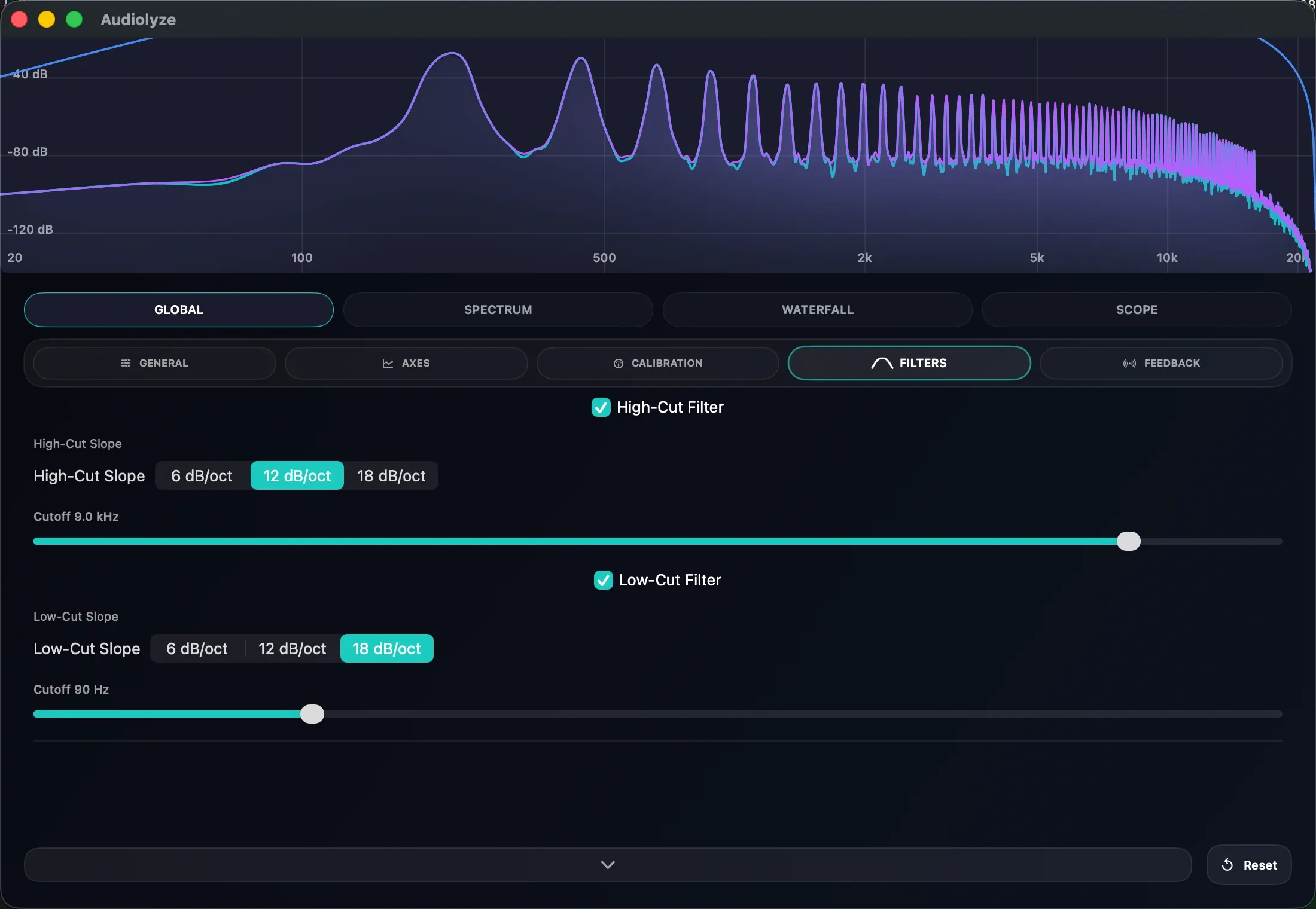Open the CALIBRATION sub-tab
The width and height of the screenshot is (1316, 909).
click(658, 363)
